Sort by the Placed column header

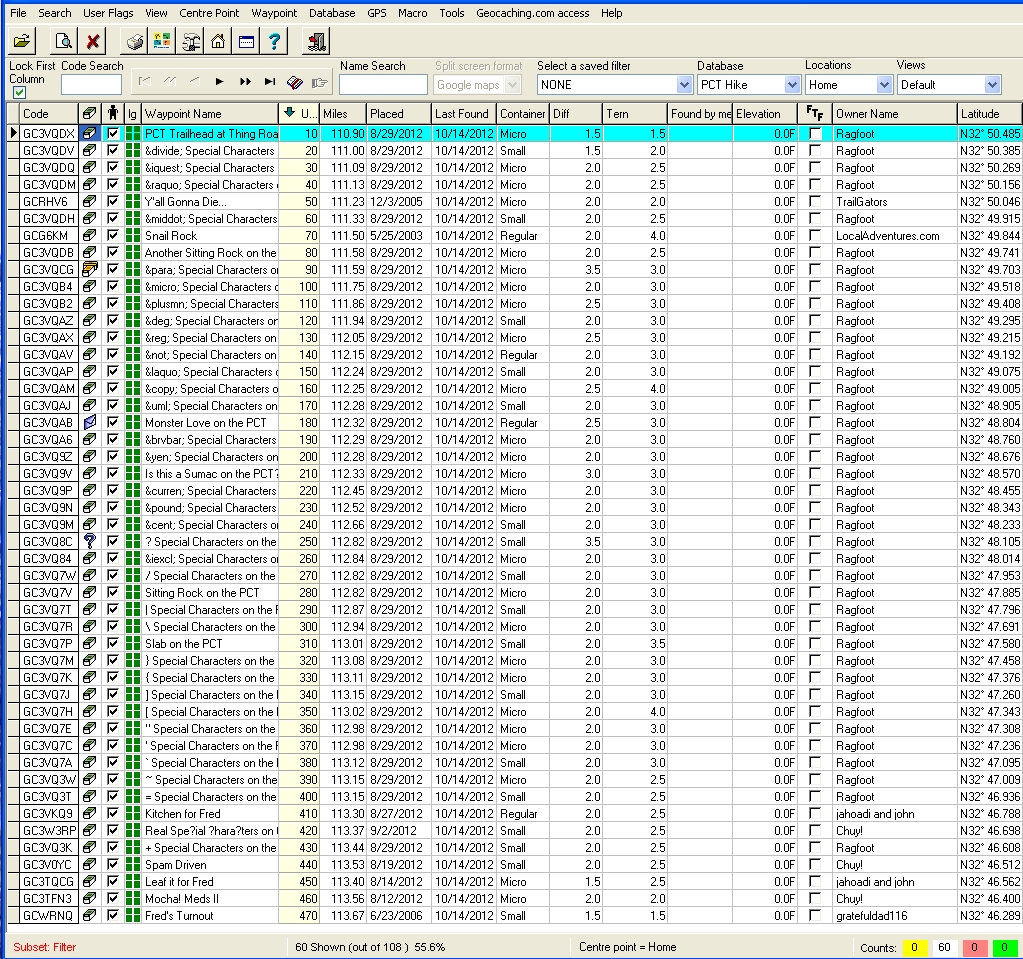click(x=398, y=114)
